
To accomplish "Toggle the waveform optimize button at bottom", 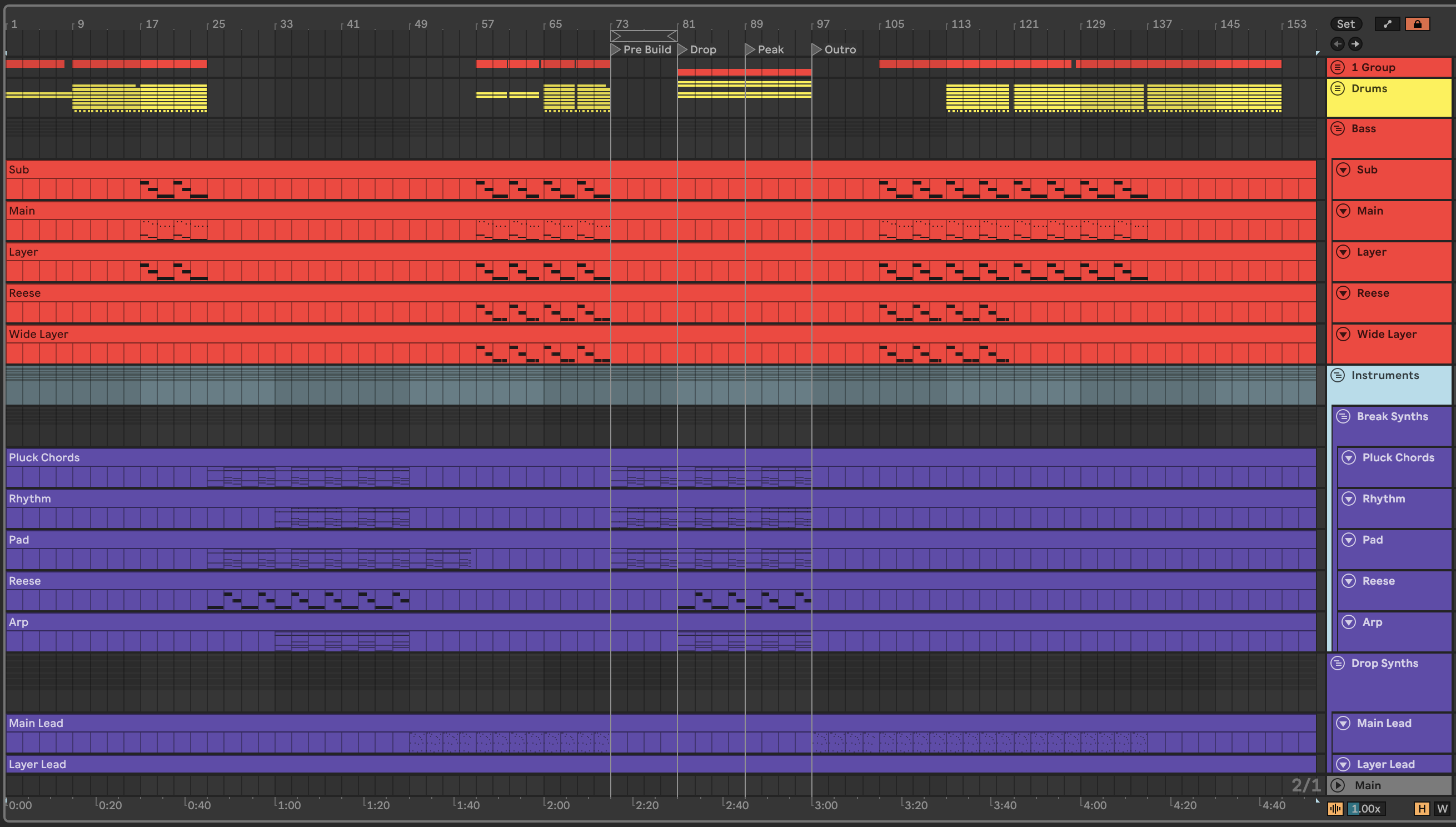I will tap(1335, 808).
